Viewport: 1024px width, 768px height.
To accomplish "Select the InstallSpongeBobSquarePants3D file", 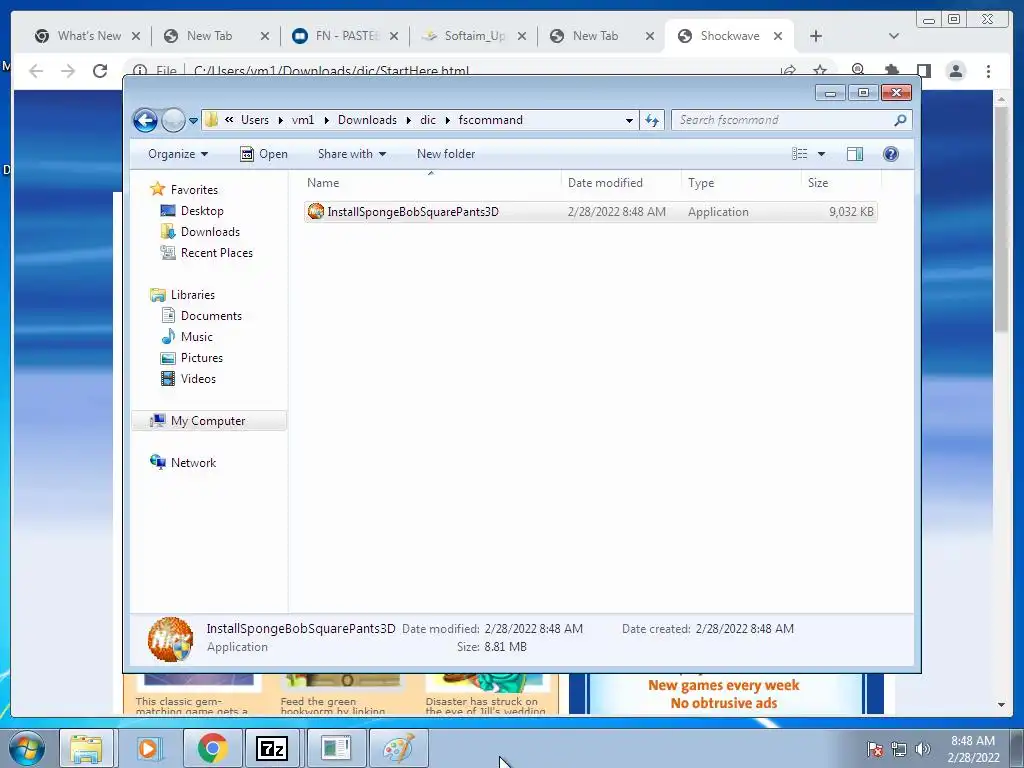I will (x=590, y=212).
